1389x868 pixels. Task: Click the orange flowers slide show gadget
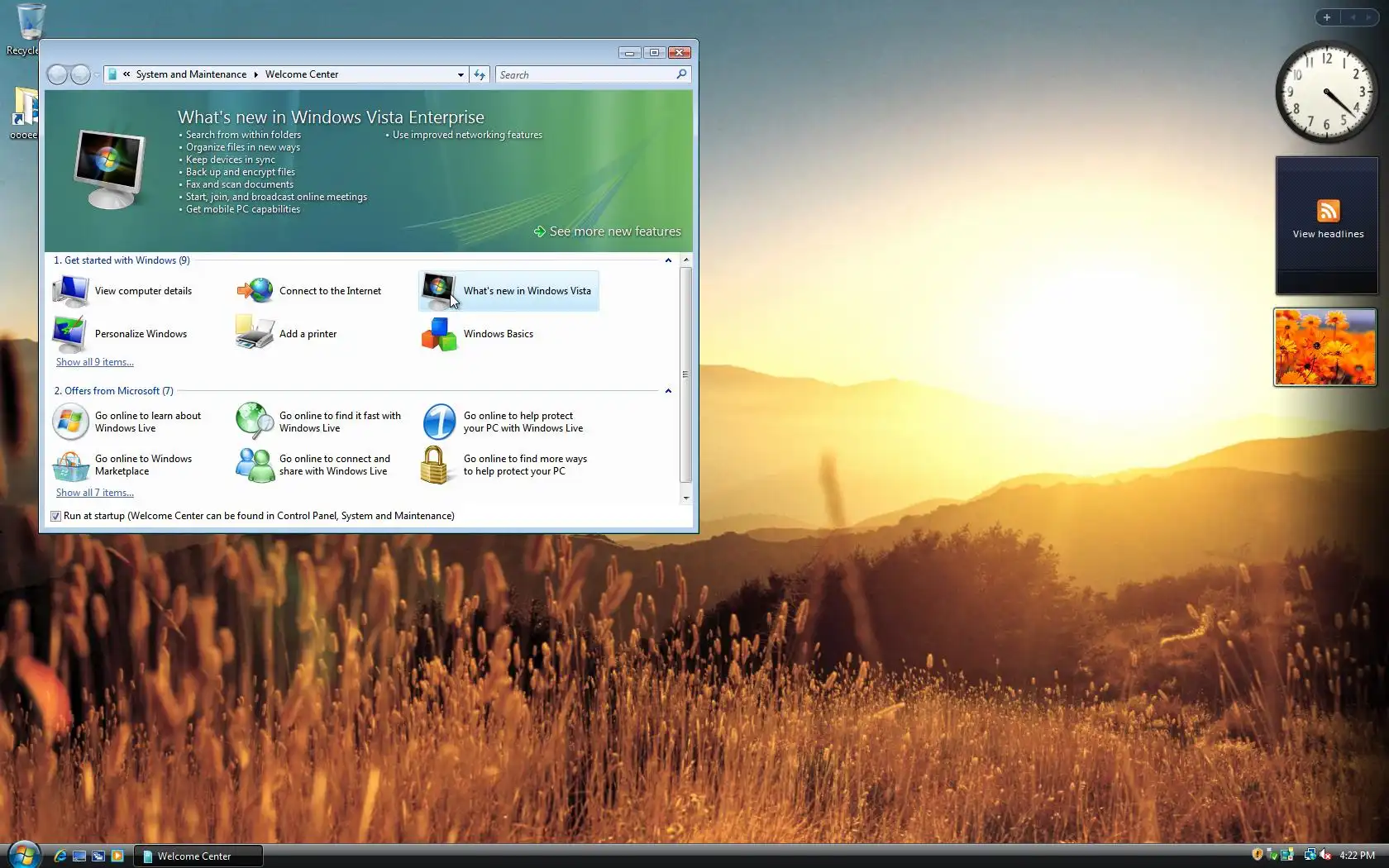point(1325,347)
